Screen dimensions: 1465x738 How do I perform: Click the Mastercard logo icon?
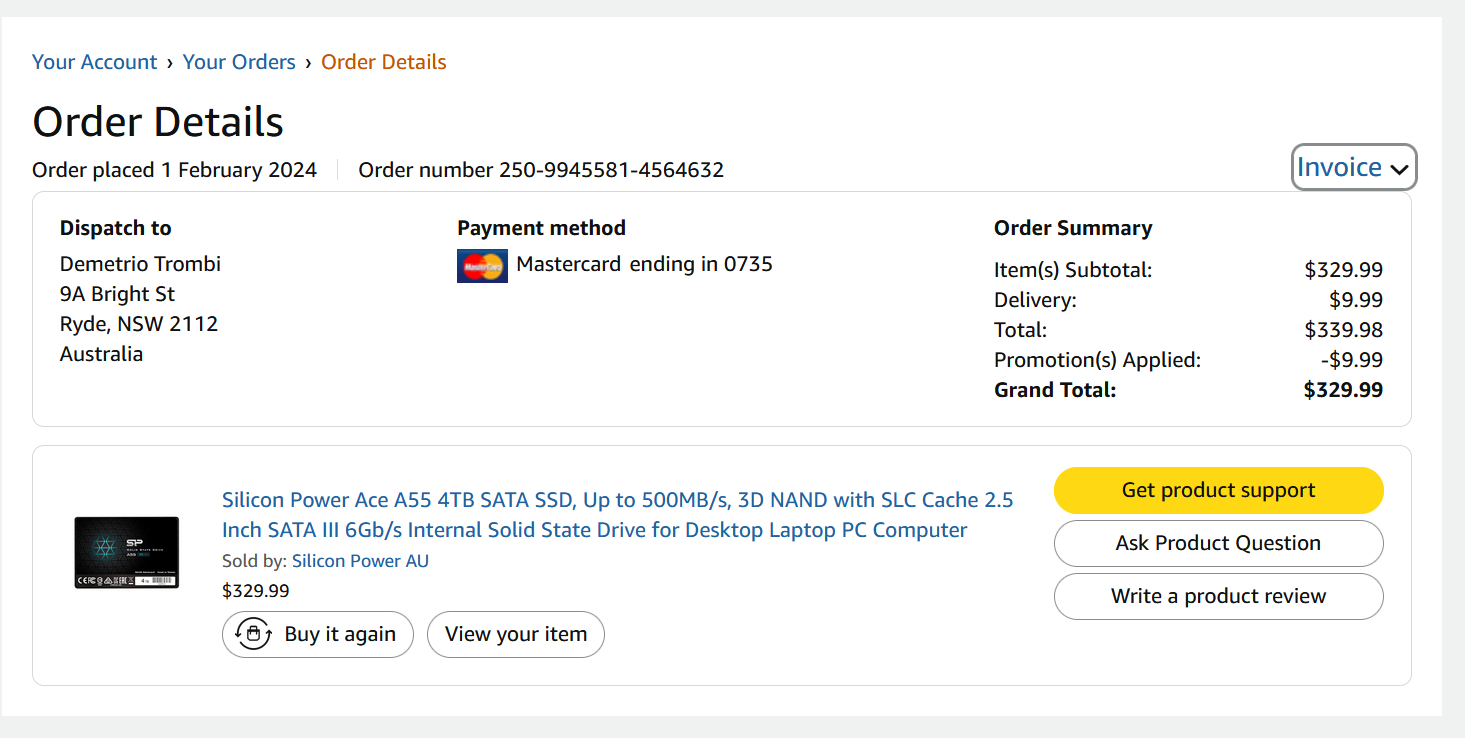pyautogui.click(x=482, y=266)
